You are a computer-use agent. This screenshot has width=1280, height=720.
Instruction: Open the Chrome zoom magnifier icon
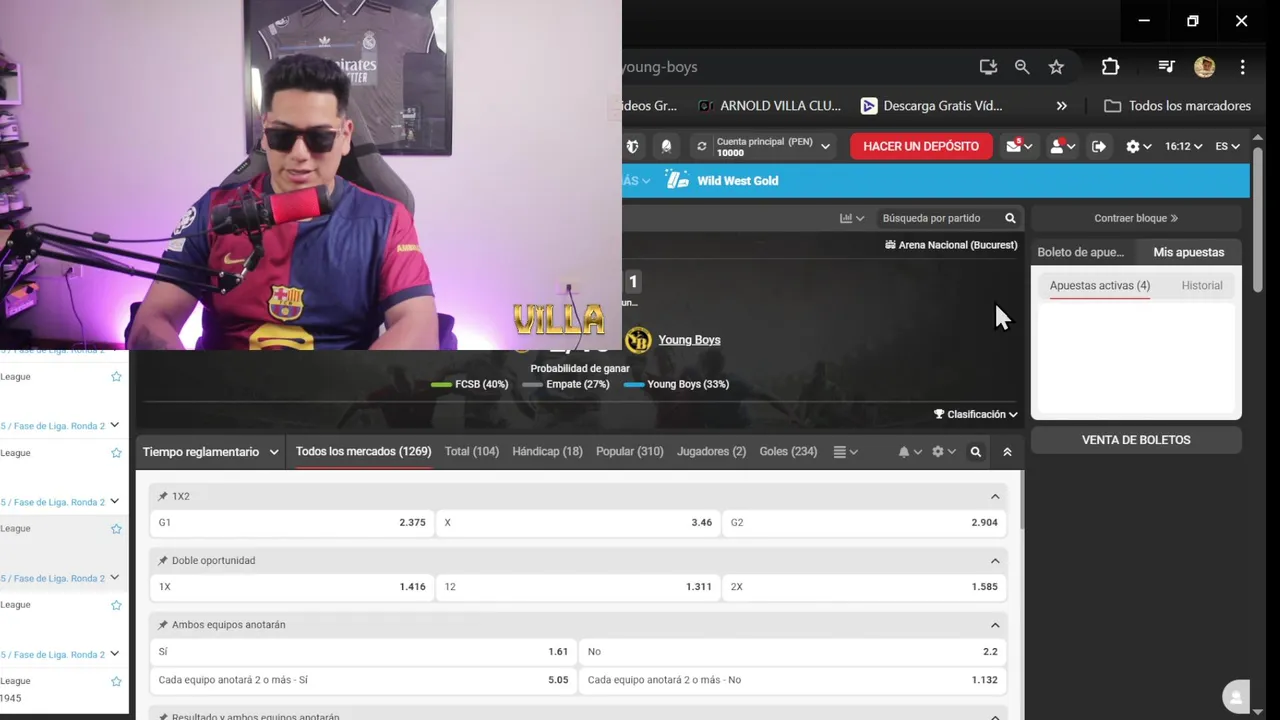pos(1022,67)
